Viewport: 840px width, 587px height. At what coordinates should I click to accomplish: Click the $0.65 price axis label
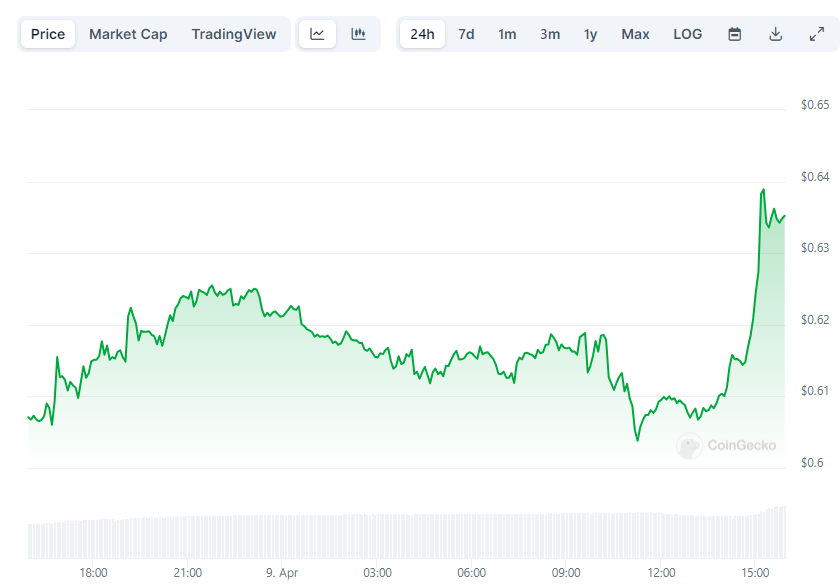[x=815, y=105]
